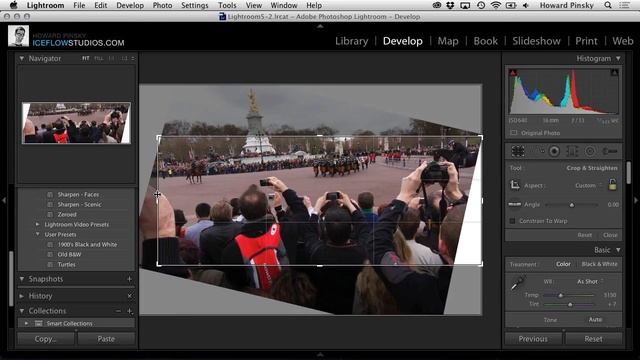The width and height of the screenshot is (640, 360).
Task: Open the Navigator zoom level menu arrows
Action: tap(133, 58)
